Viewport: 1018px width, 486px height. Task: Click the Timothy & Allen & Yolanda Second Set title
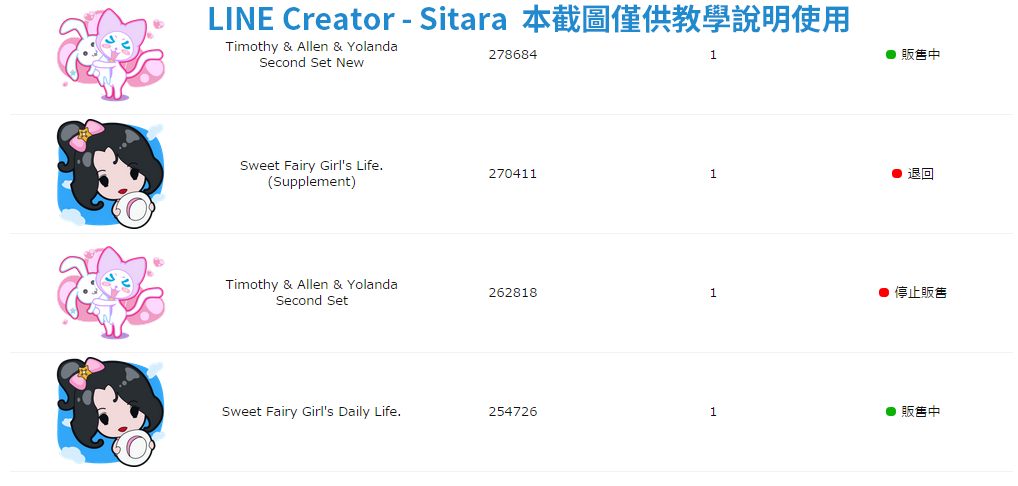[x=312, y=293]
